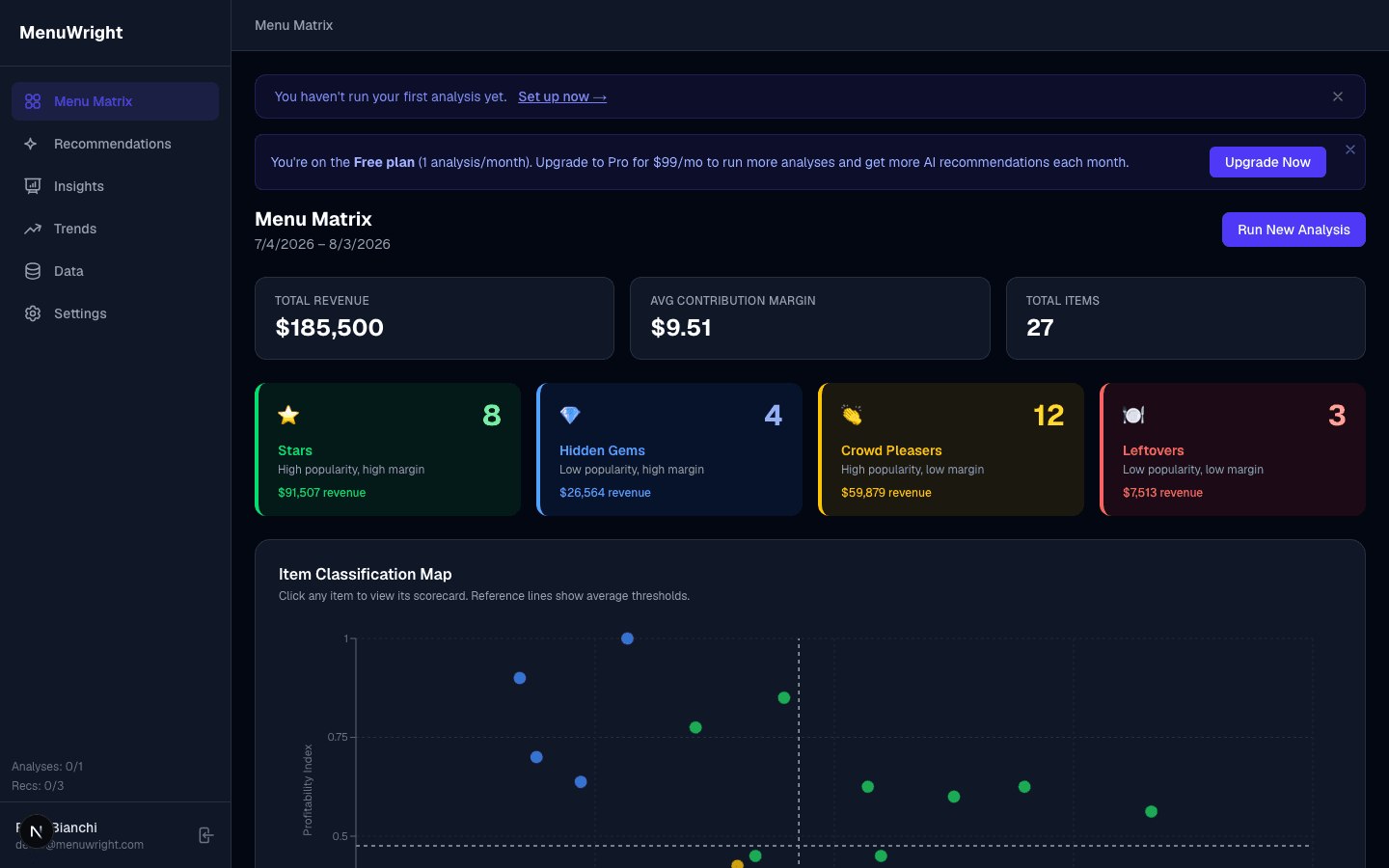1389x868 pixels.
Task: Go to the Insights section
Action: (x=116, y=186)
